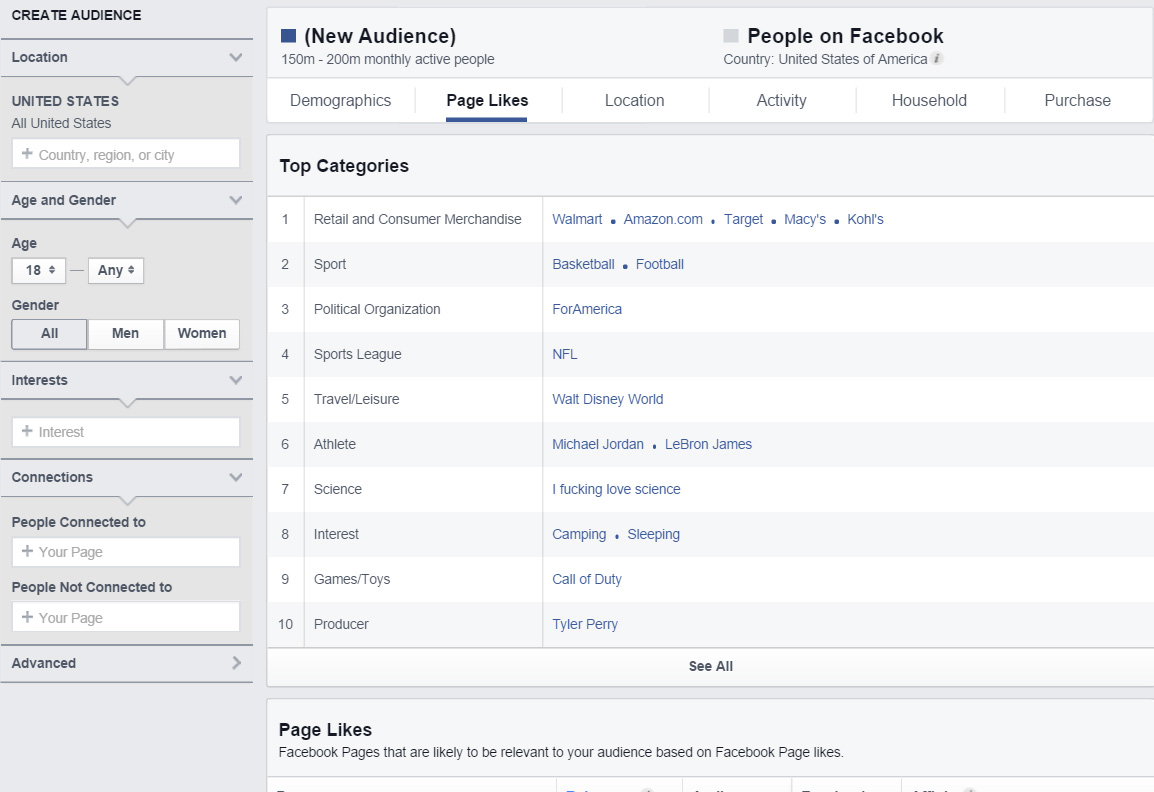Open the Target page link
This screenshot has height=792, width=1154.
[743, 219]
